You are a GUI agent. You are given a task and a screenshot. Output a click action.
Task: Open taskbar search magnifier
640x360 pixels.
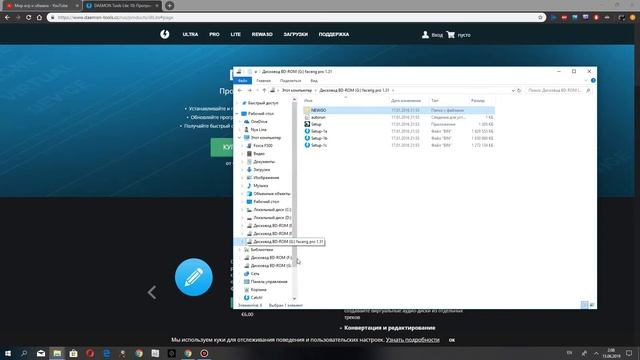[x=24, y=353]
